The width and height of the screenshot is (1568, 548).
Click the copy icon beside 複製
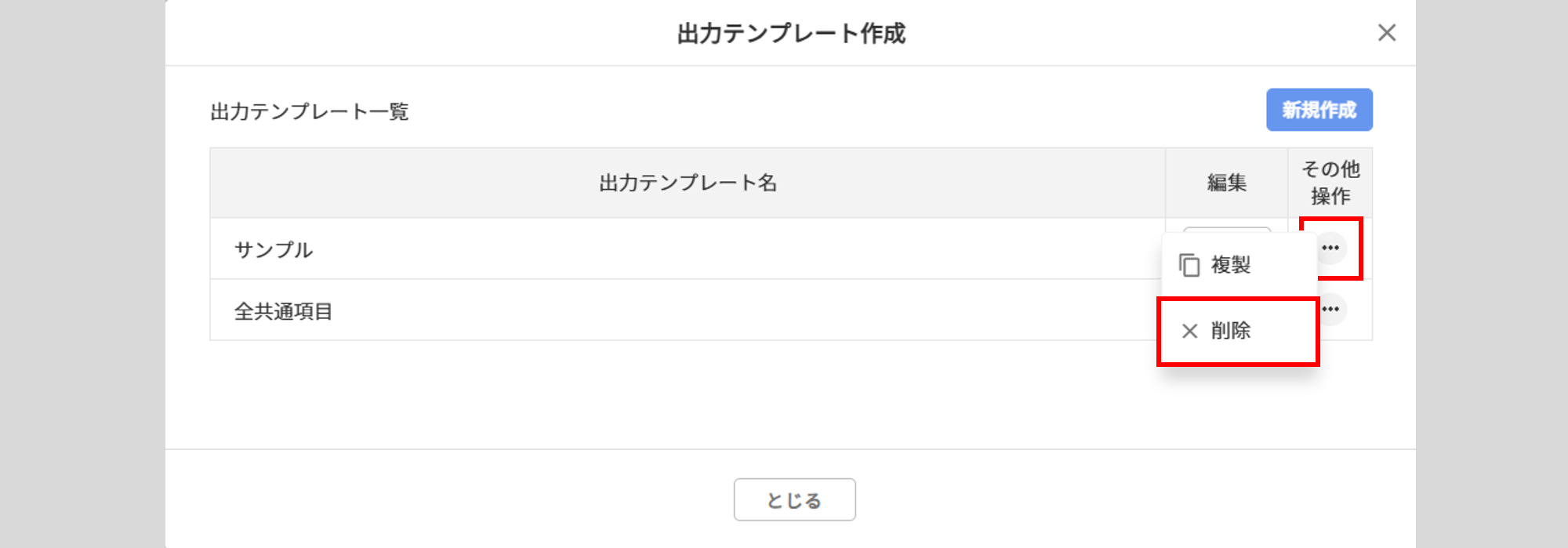tap(1189, 265)
